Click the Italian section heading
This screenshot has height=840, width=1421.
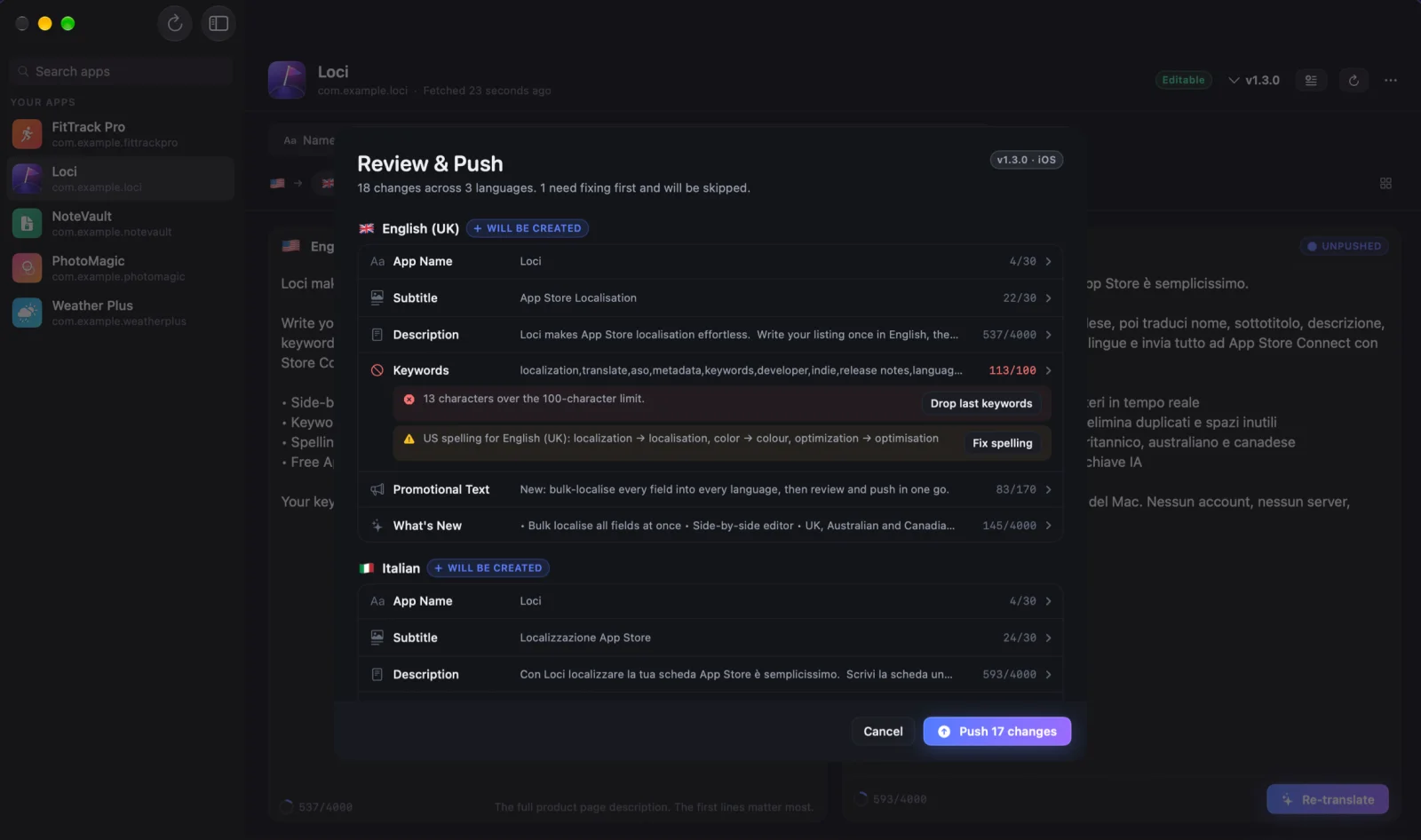(401, 568)
